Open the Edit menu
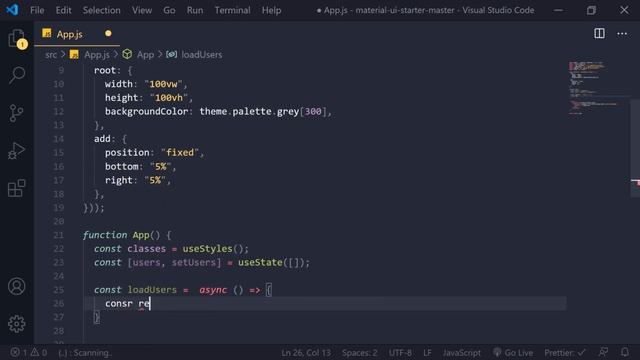 63,10
